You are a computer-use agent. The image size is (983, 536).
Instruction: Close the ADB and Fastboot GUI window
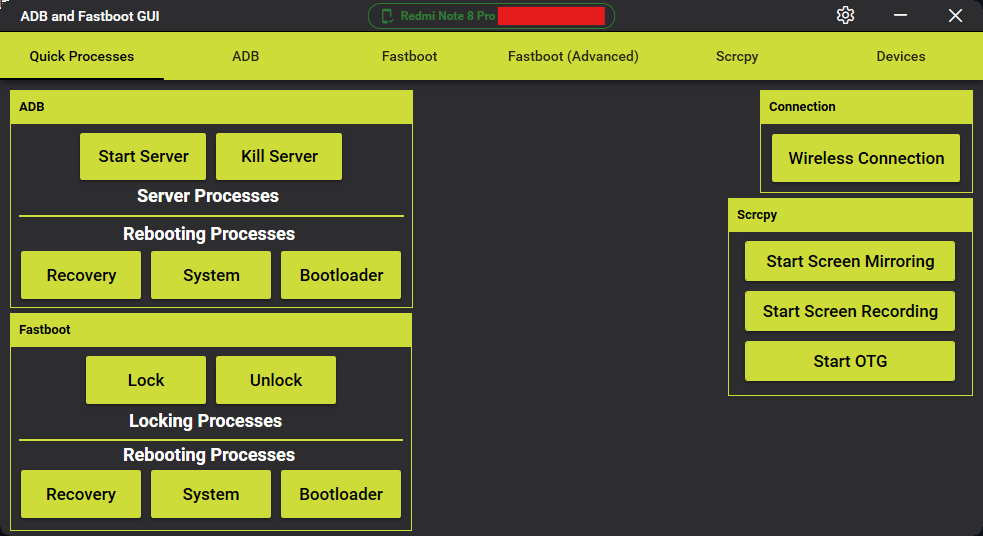pos(955,15)
